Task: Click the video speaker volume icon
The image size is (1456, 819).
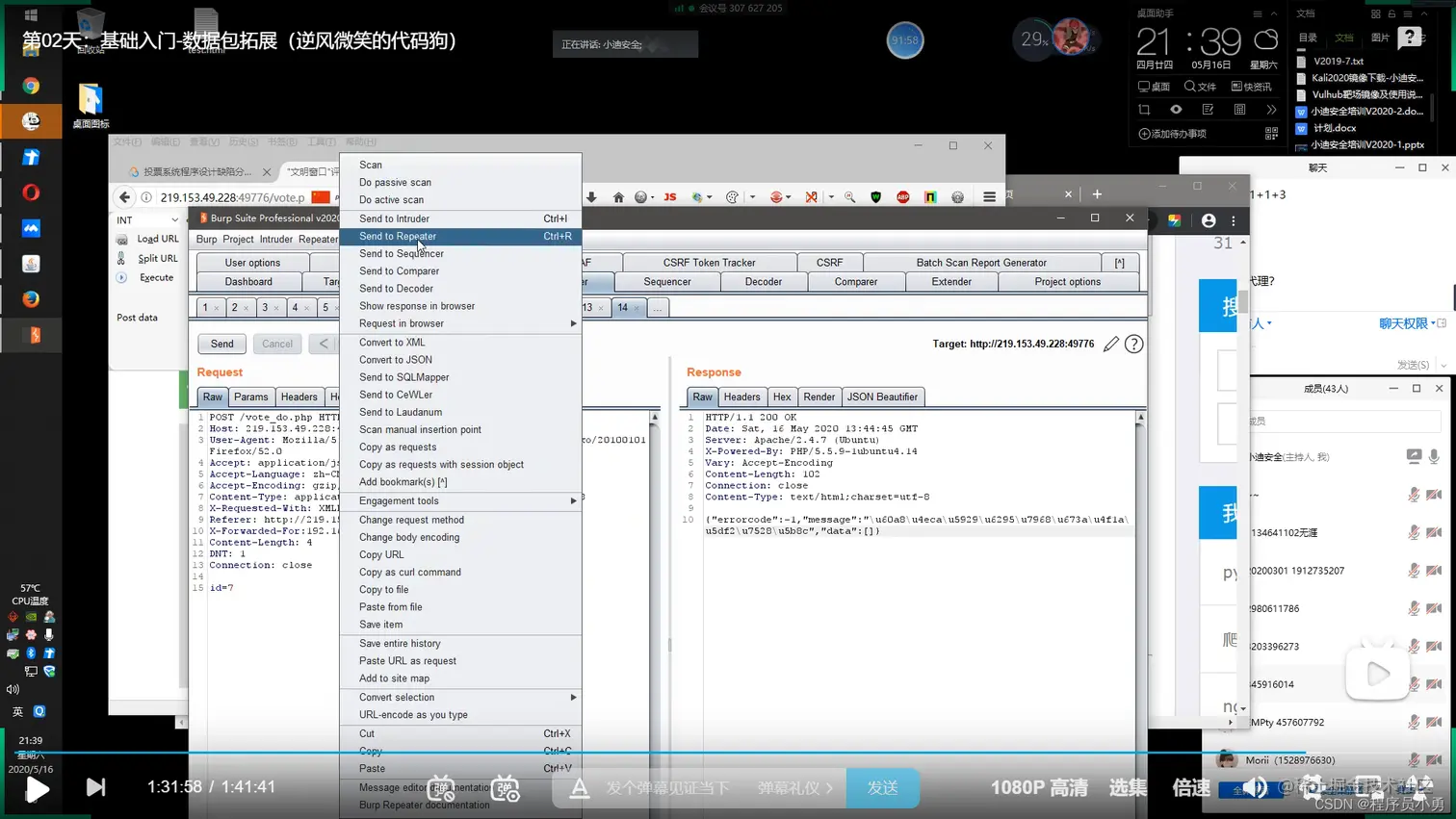Action: tap(1254, 788)
